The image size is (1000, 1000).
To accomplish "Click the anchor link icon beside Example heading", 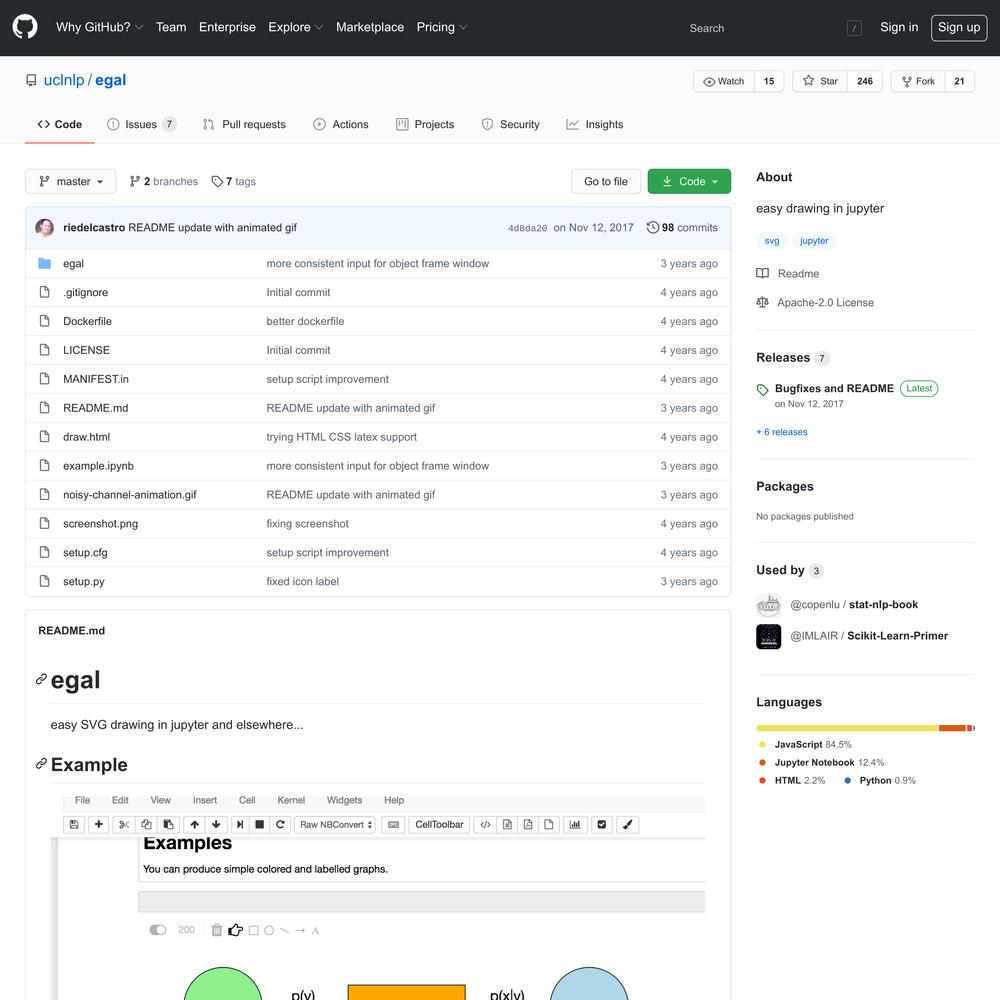I will click(x=41, y=763).
